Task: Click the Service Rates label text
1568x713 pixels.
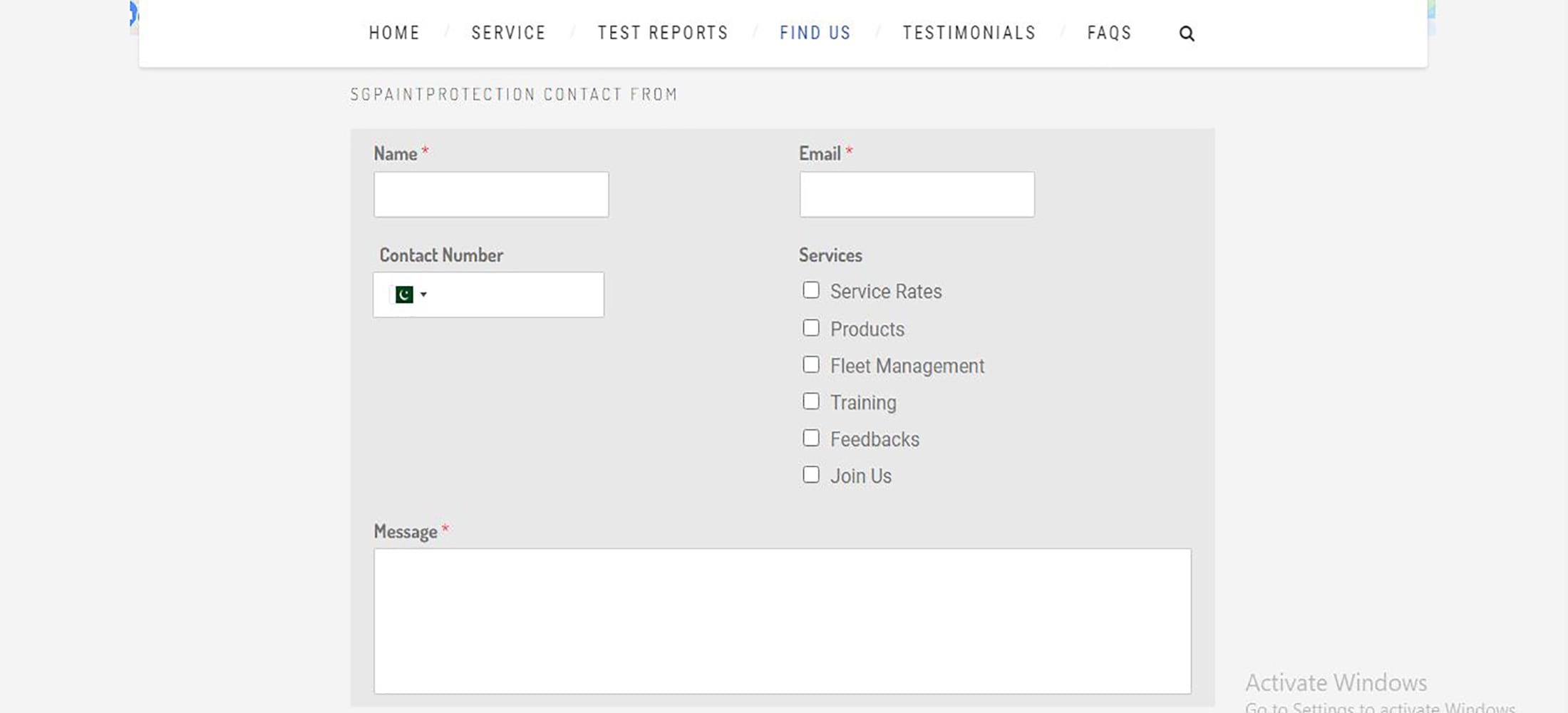Action: [x=885, y=292]
